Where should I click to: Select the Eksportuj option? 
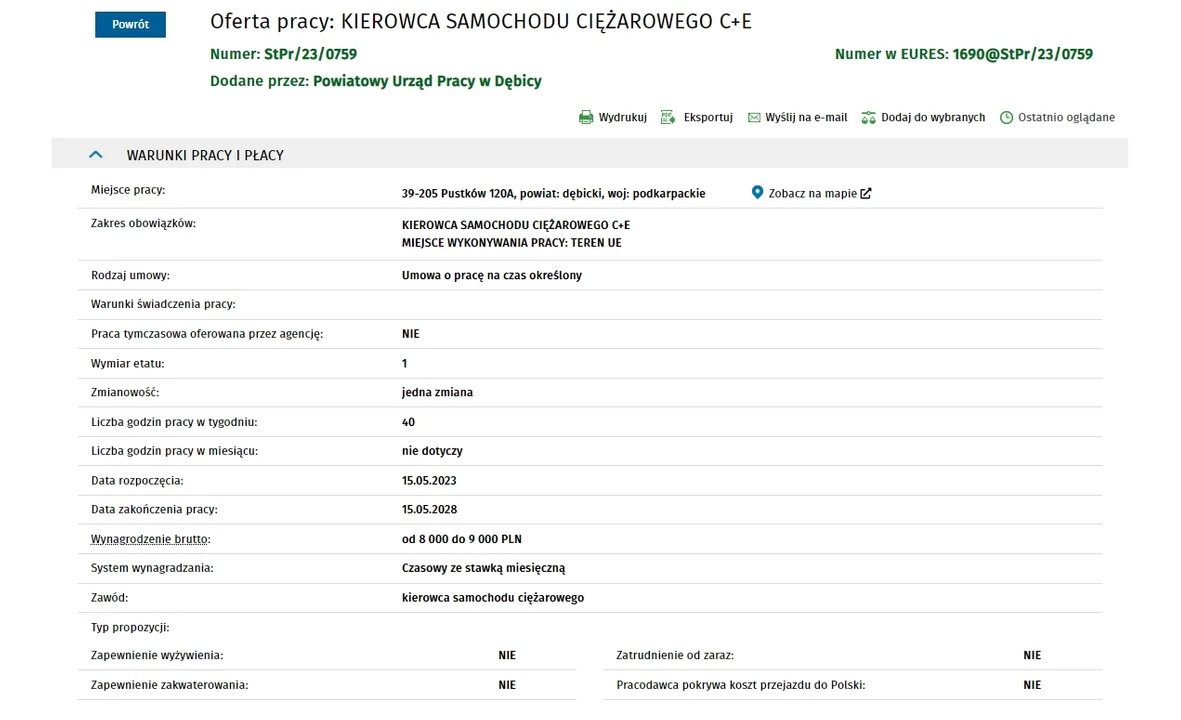708,117
